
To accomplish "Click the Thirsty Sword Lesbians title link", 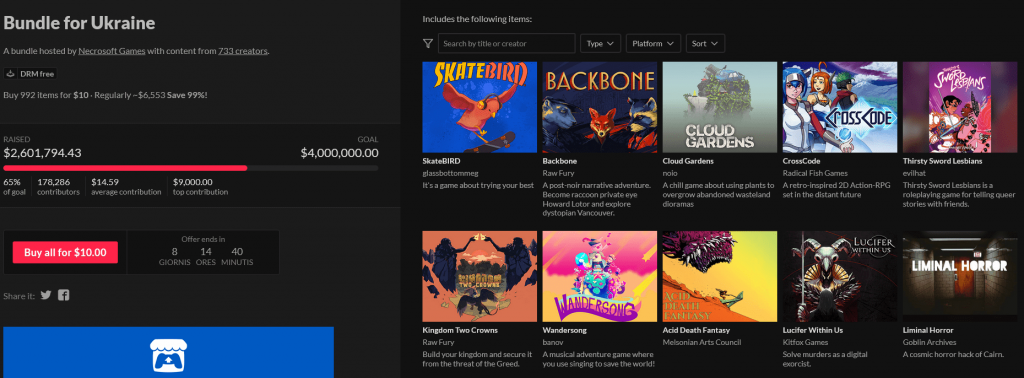I will pyautogui.click(x=942, y=161).
